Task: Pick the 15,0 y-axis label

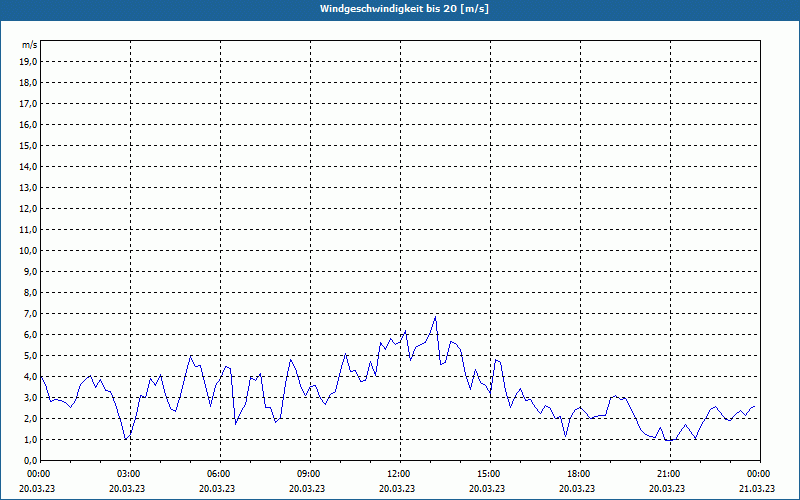Action: (x=28, y=145)
